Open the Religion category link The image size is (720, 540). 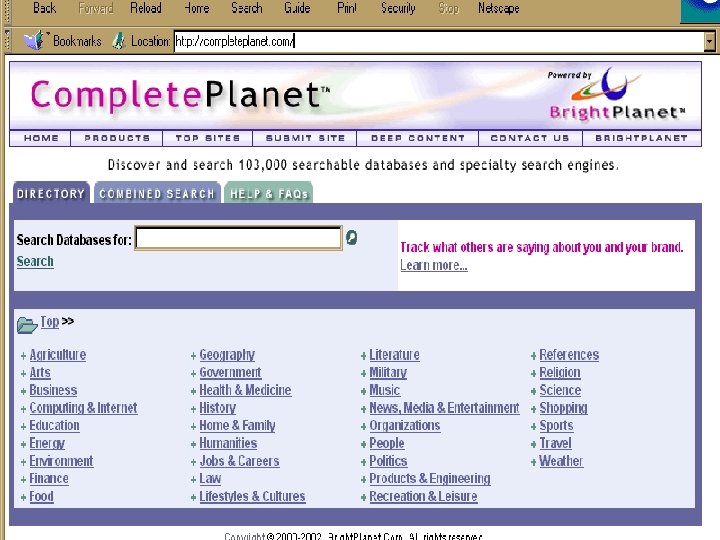point(559,373)
